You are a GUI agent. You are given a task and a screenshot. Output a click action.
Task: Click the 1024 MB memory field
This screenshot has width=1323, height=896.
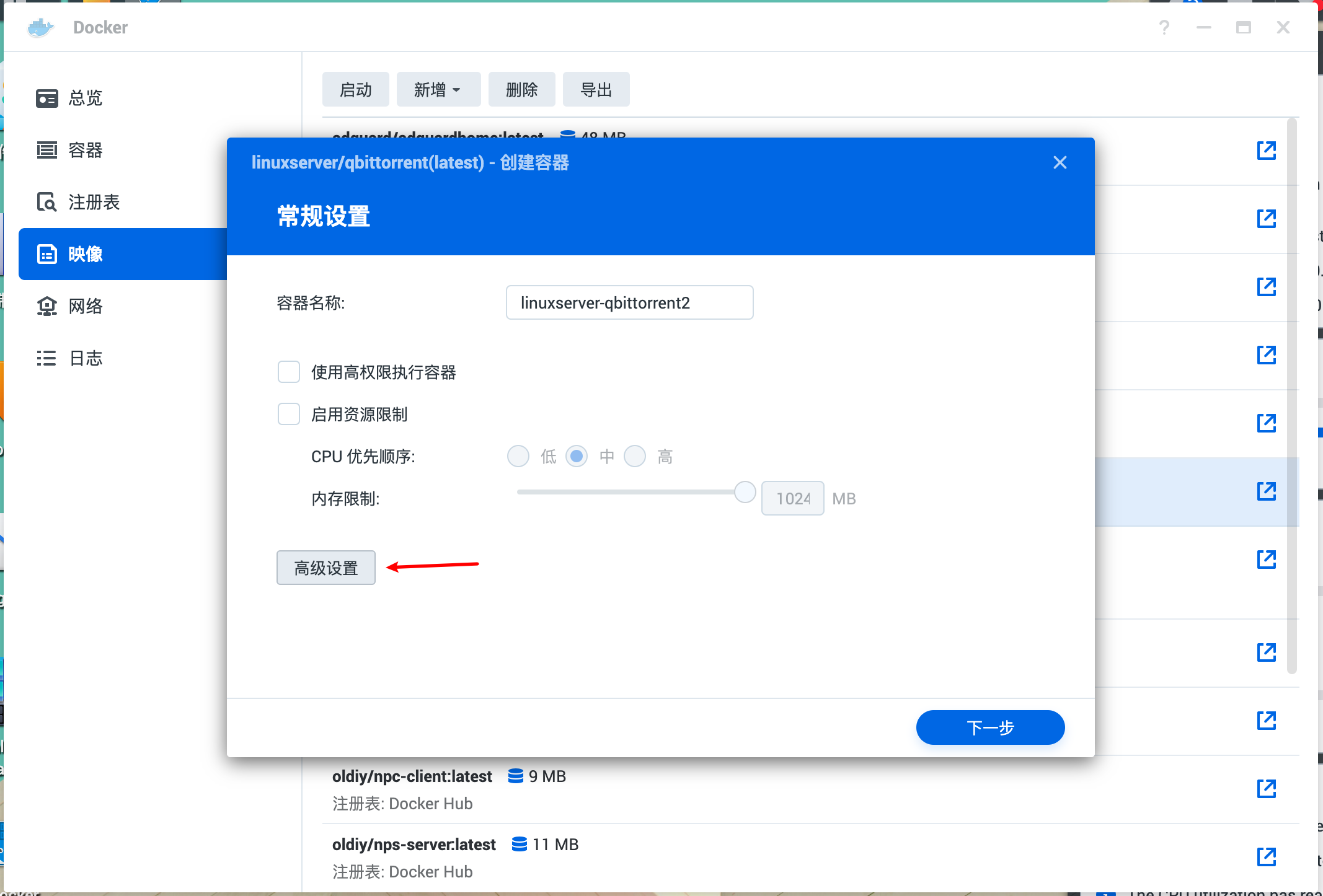792,498
